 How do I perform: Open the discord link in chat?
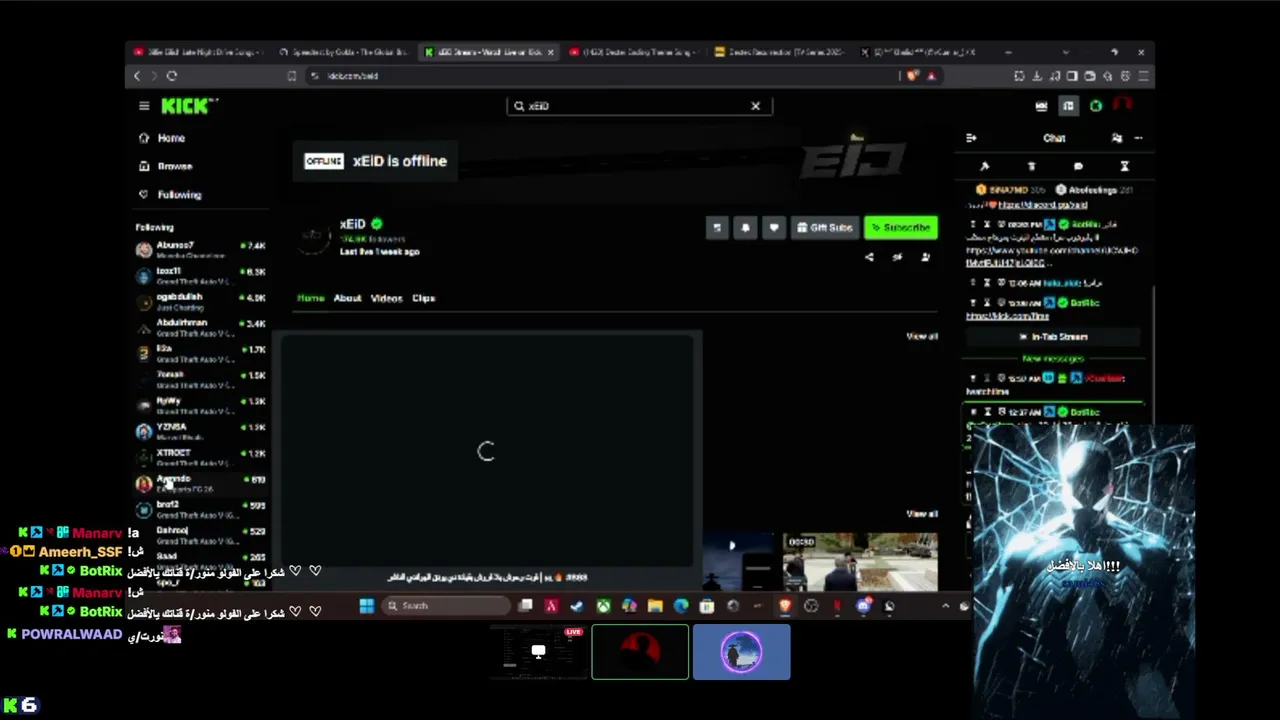[1041, 205]
